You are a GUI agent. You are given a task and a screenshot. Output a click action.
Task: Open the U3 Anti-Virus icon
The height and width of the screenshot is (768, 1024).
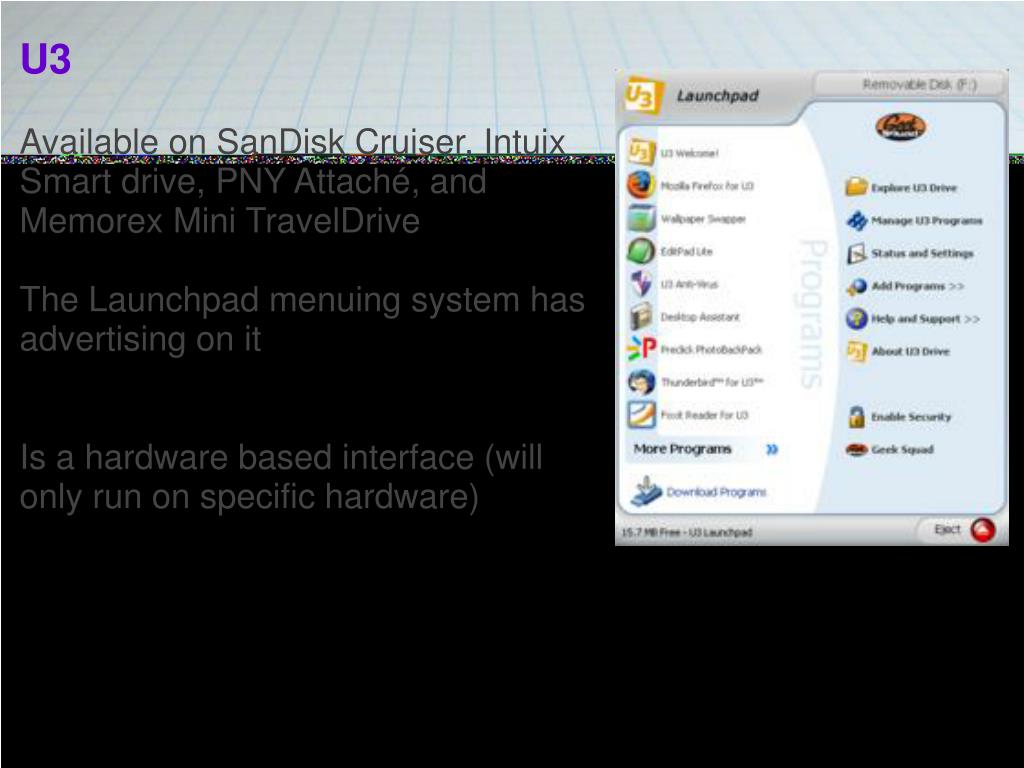coord(641,283)
